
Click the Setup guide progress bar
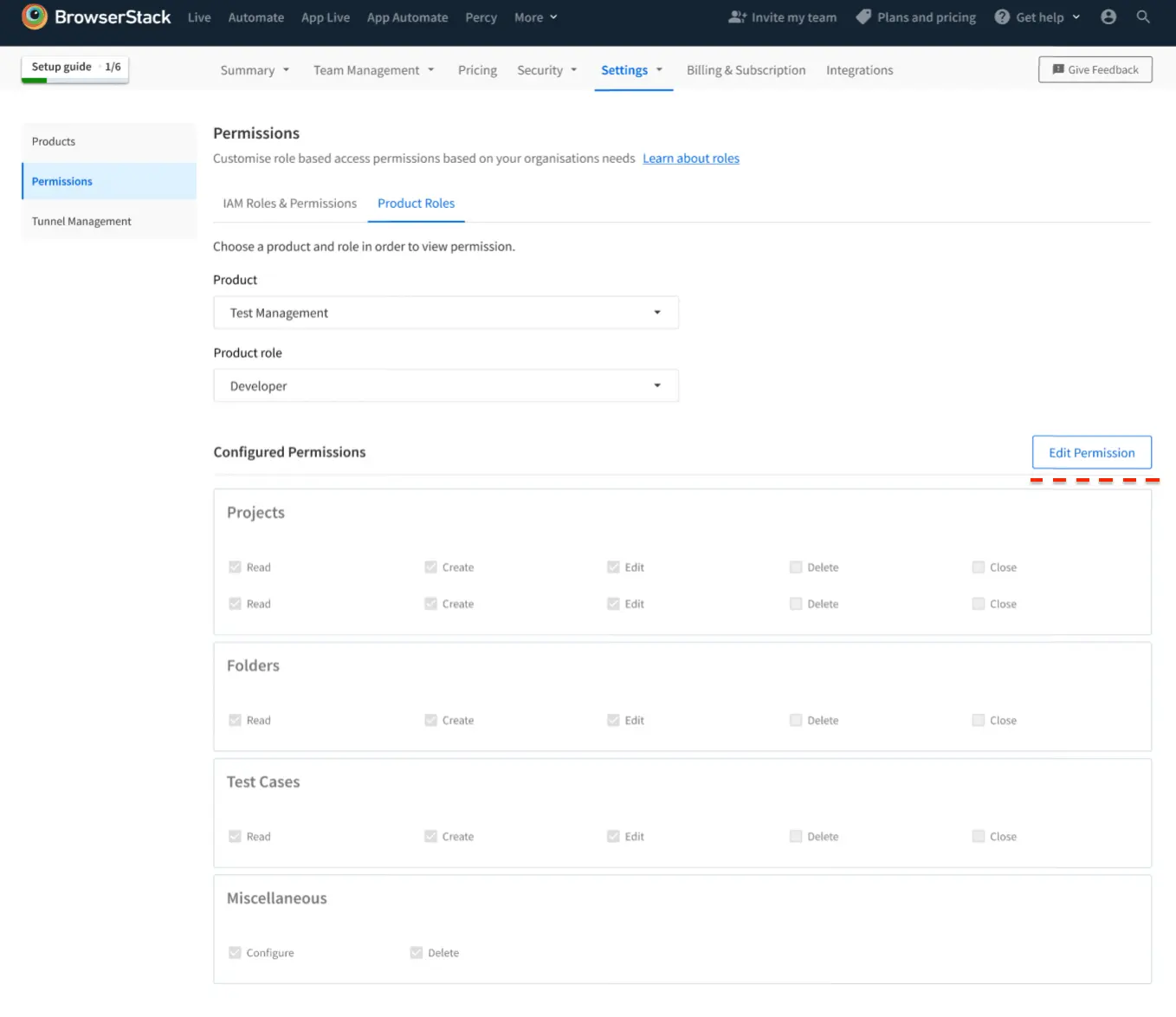click(x=74, y=80)
